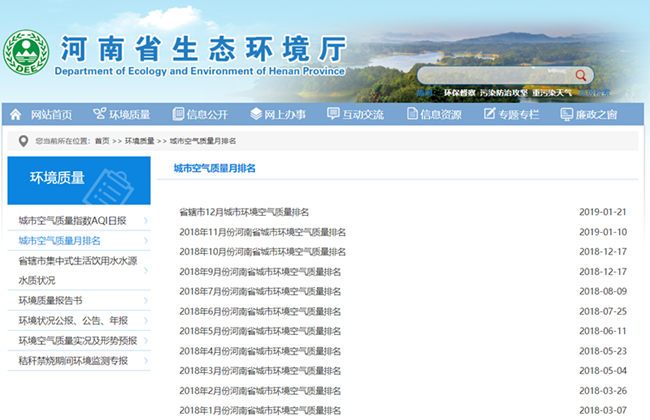Viewport: 650px width, 420px height.
Task: Click the file icon beside 信息资源
Action: click(x=412, y=113)
